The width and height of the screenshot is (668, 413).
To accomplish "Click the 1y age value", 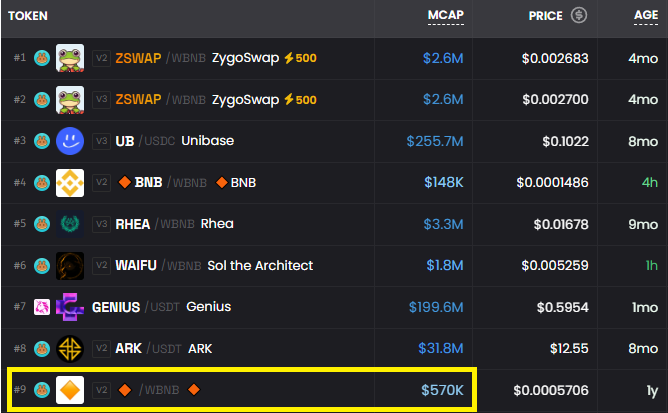I will point(652,391).
